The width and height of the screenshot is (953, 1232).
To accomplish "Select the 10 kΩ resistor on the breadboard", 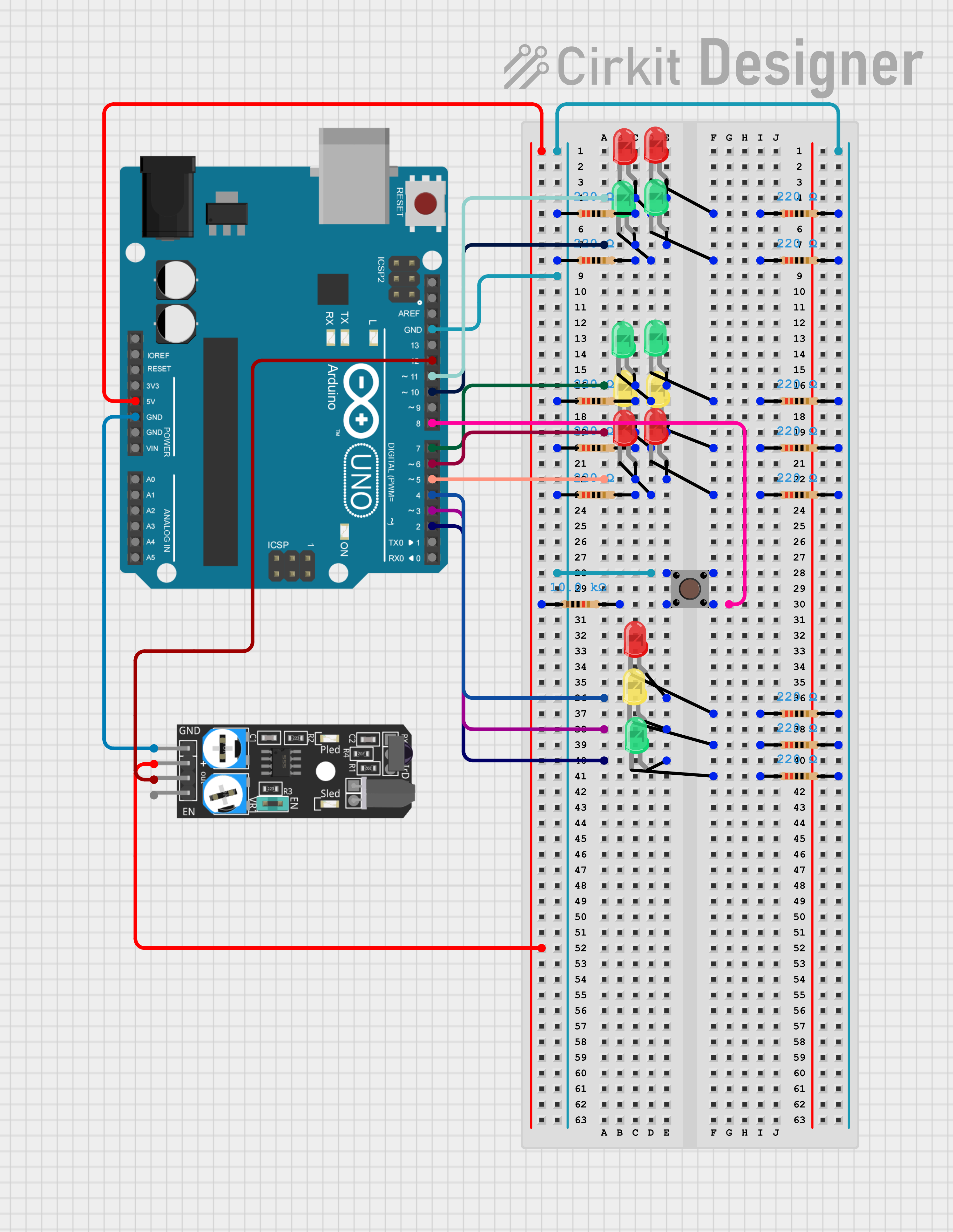I will tap(580, 604).
